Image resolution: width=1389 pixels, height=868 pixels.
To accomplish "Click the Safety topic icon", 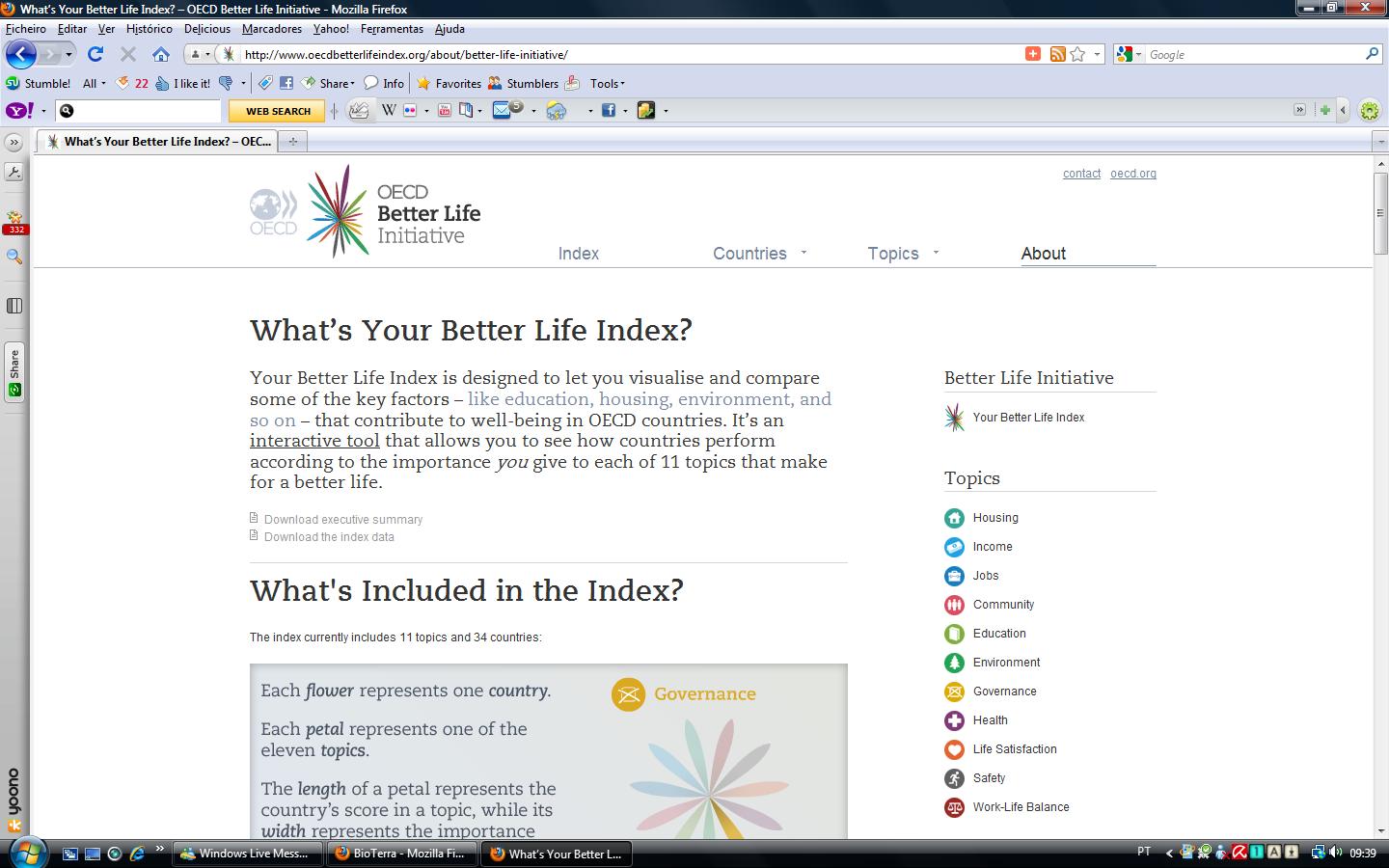I will (954, 778).
